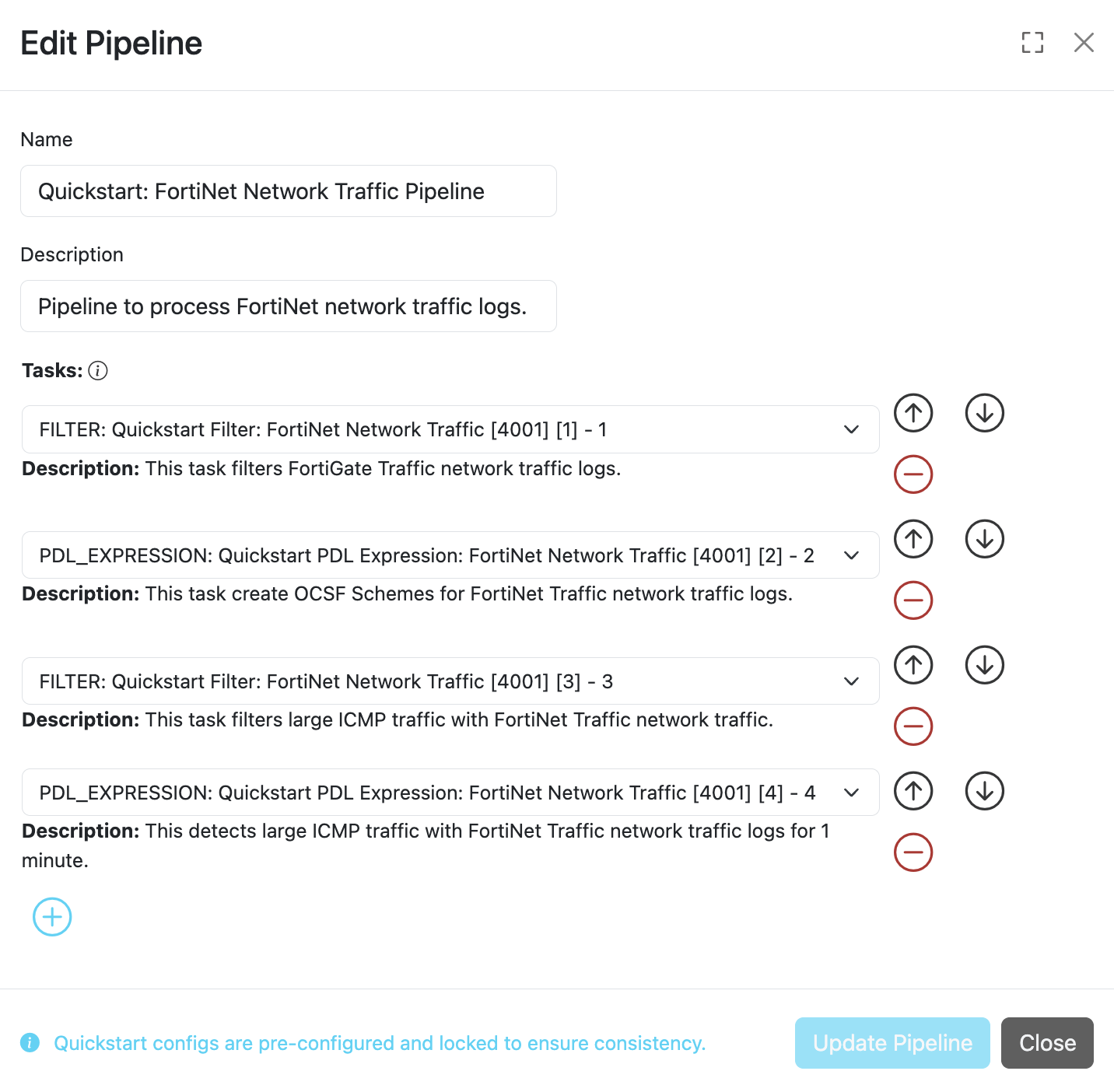Remove the PDL_EXPRESSION task 2

[913, 600]
